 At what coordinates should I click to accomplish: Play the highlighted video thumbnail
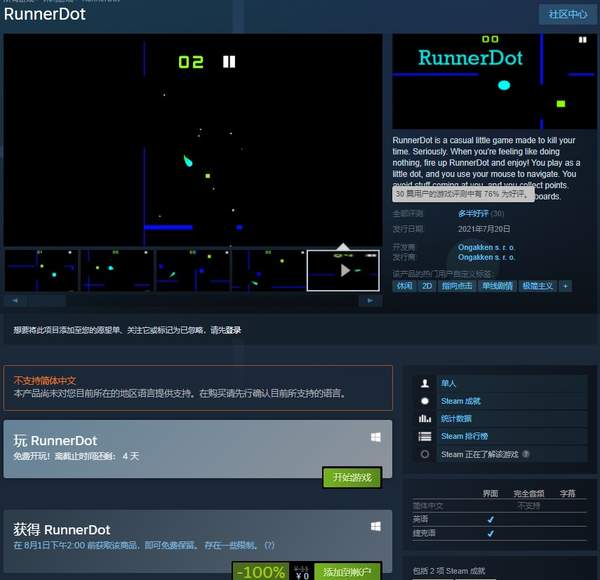(x=344, y=270)
